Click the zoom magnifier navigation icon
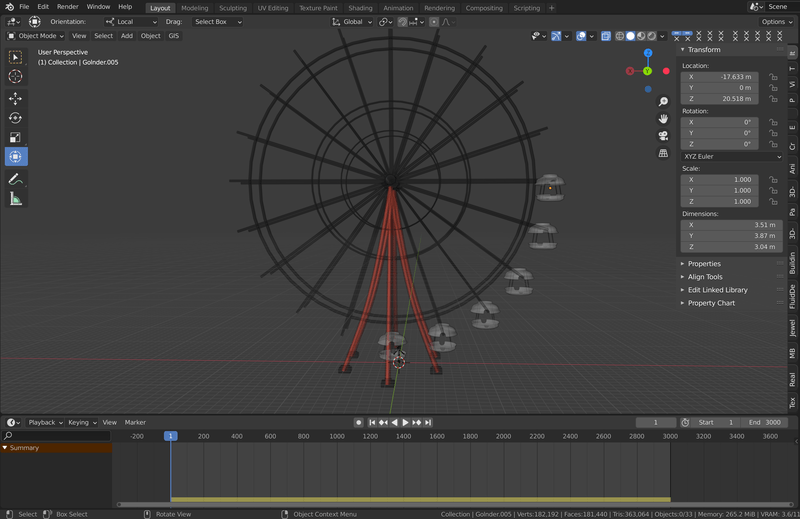The image size is (800, 519). (x=663, y=102)
